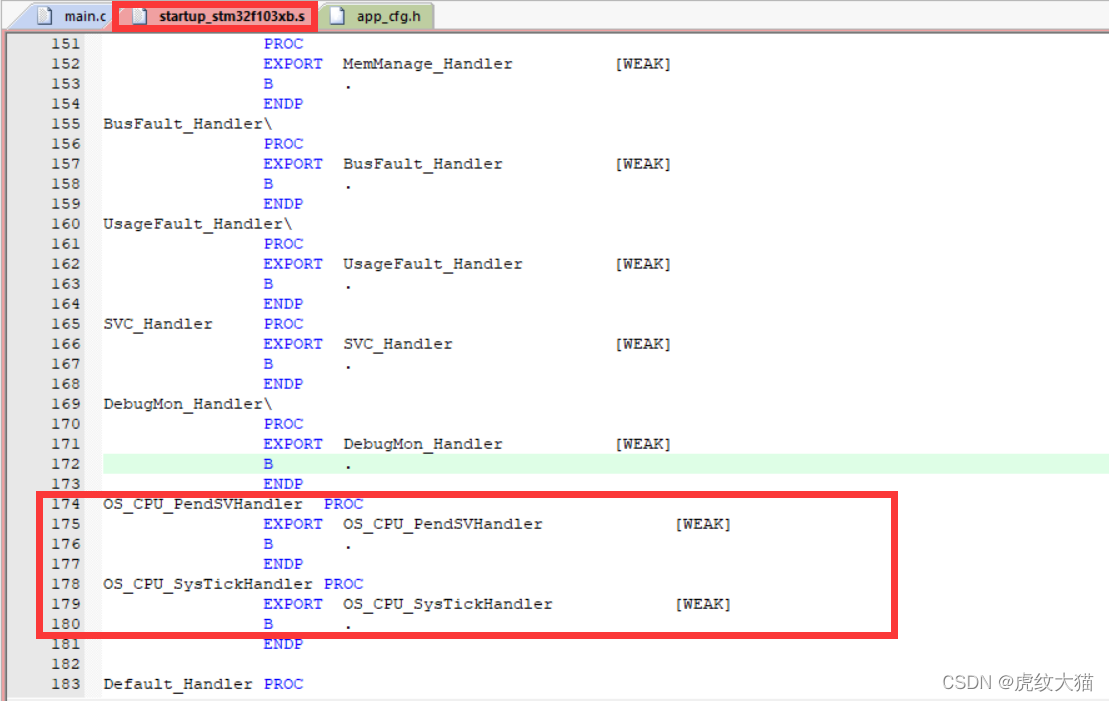Click the DebugMon_Handler\ label on line 169

coord(187,404)
